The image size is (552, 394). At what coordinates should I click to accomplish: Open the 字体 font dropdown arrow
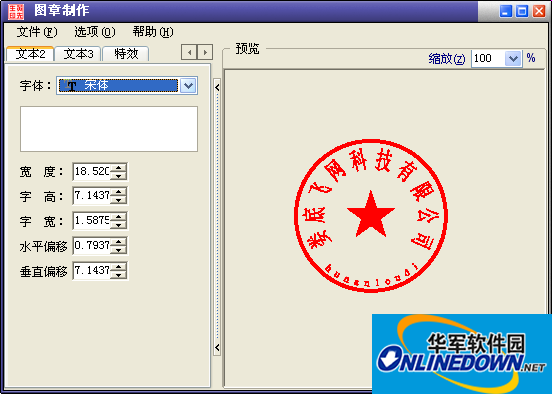pyautogui.click(x=188, y=86)
